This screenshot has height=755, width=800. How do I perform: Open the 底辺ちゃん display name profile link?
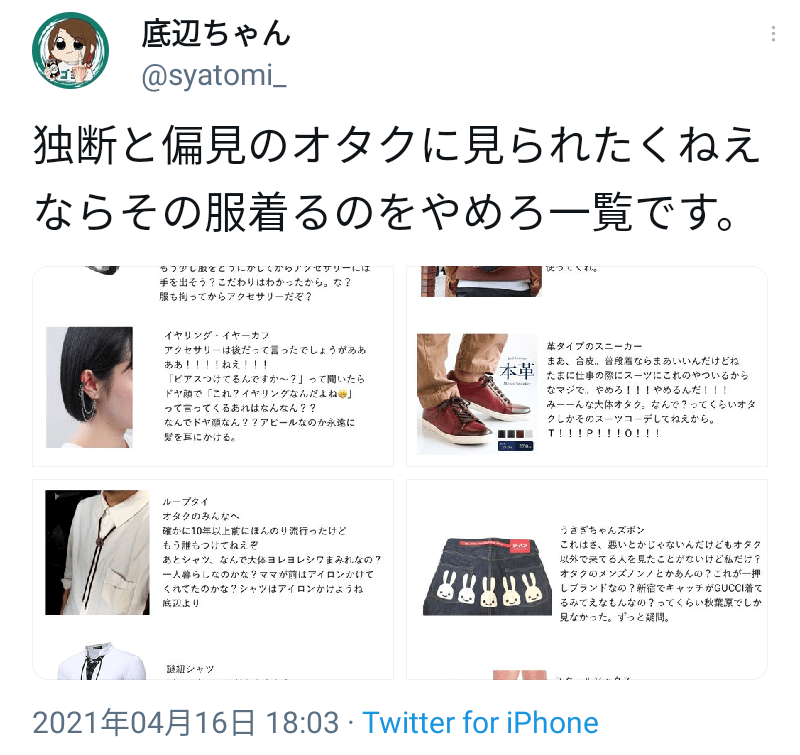[216, 34]
